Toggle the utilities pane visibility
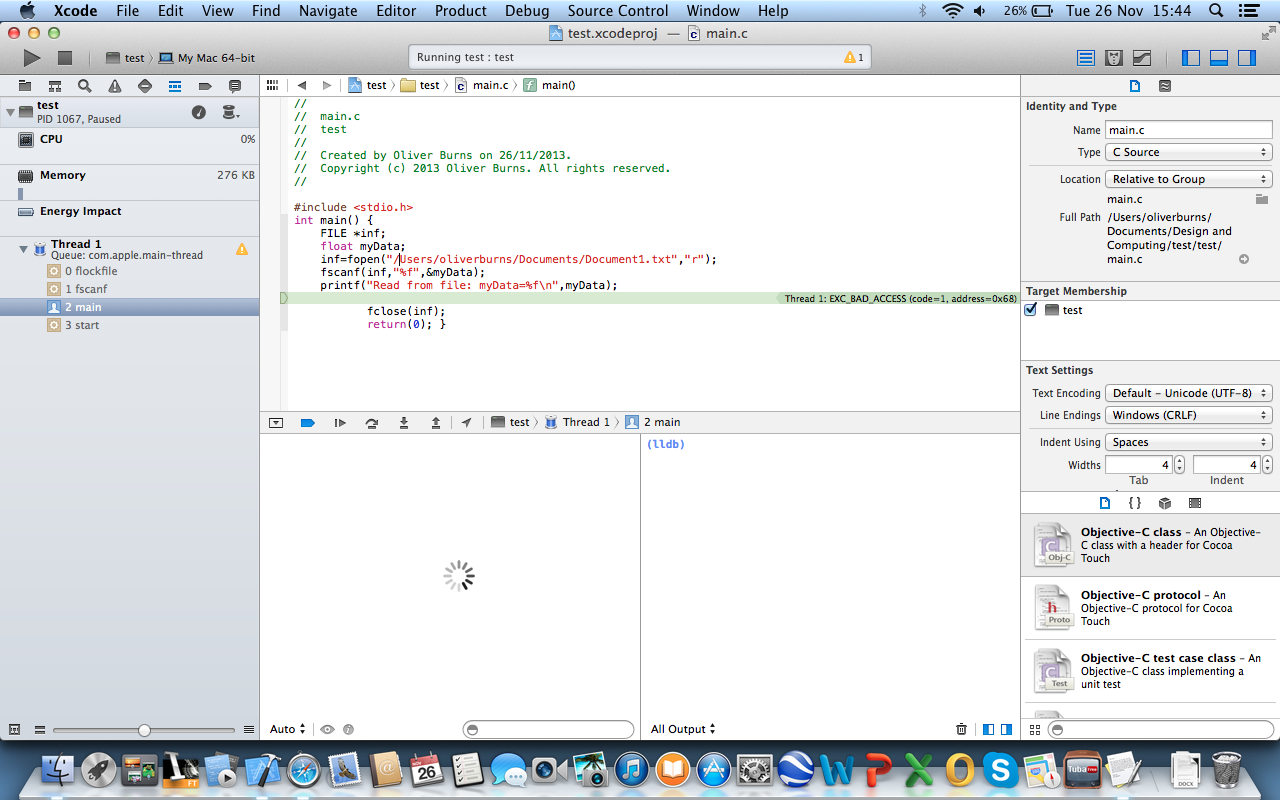This screenshot has width=1280, height=800. 1247,58
